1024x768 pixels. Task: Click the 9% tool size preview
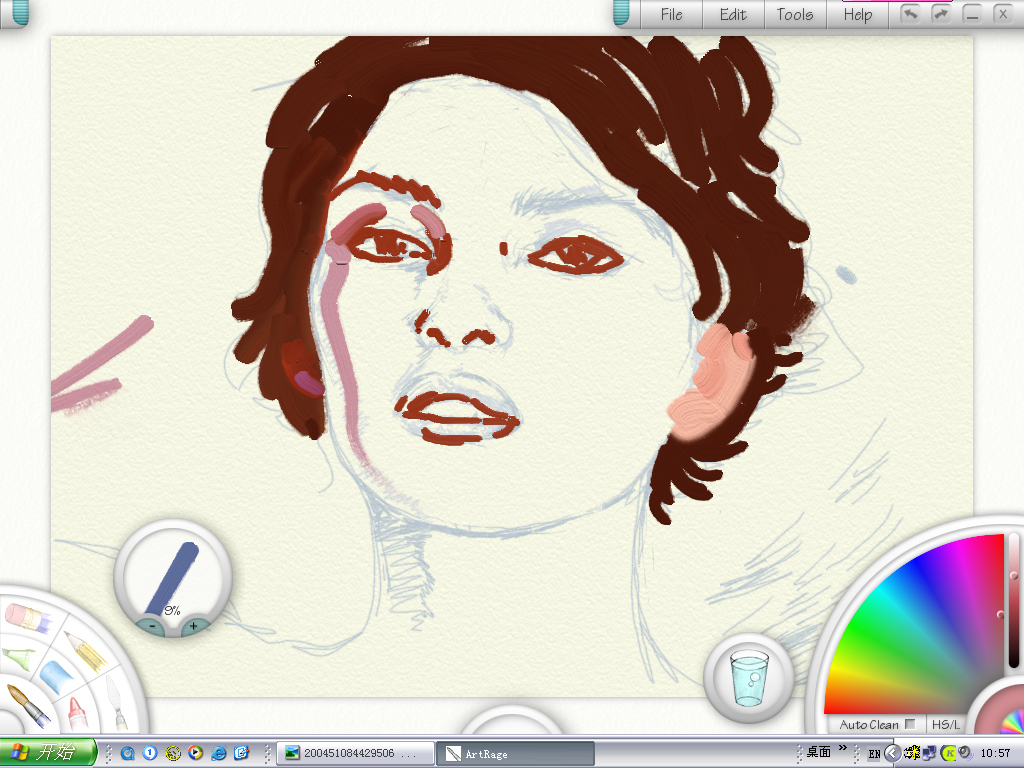172,576
